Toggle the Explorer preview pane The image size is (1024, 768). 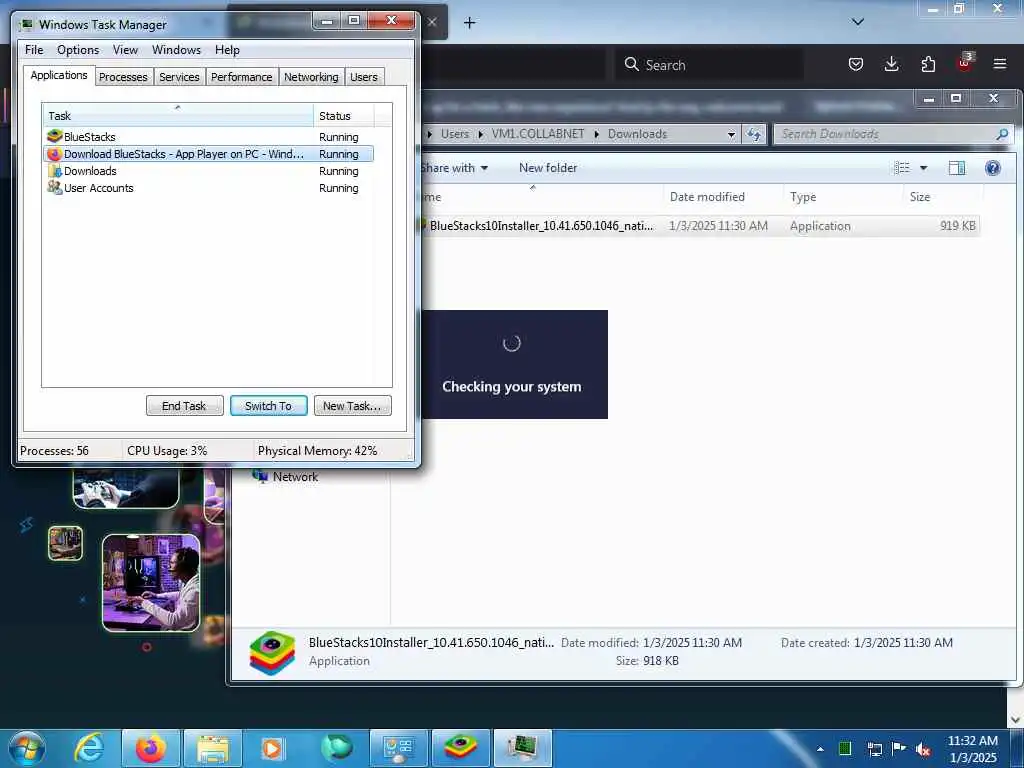957,168
